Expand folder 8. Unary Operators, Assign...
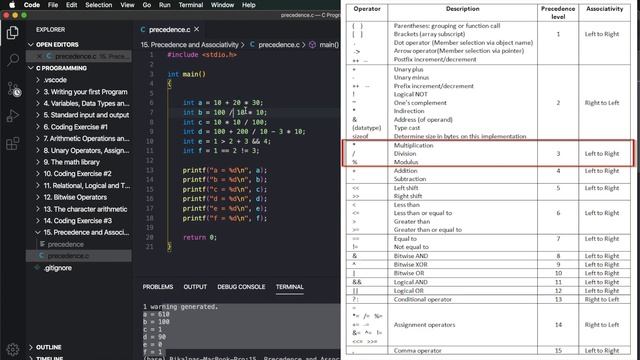This screenshot has width=640, height=360. (86, 150)
